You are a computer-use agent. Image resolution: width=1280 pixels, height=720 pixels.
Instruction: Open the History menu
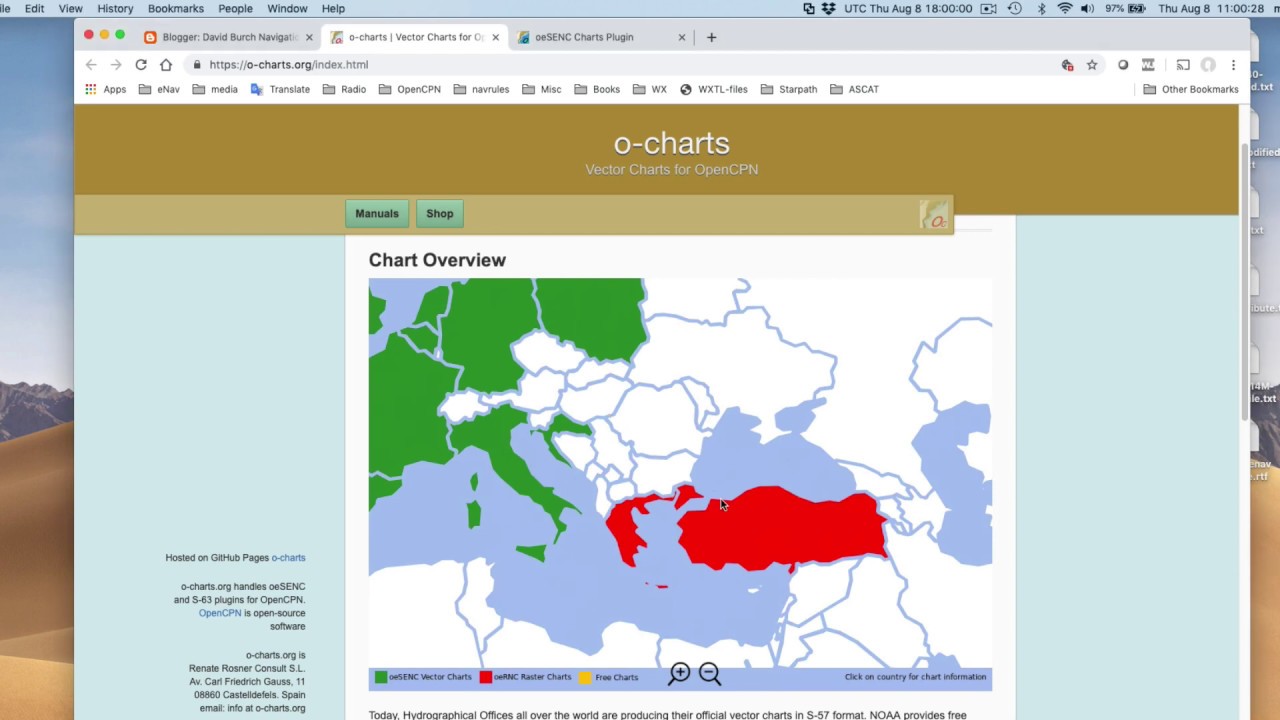(x=115, y=8)
